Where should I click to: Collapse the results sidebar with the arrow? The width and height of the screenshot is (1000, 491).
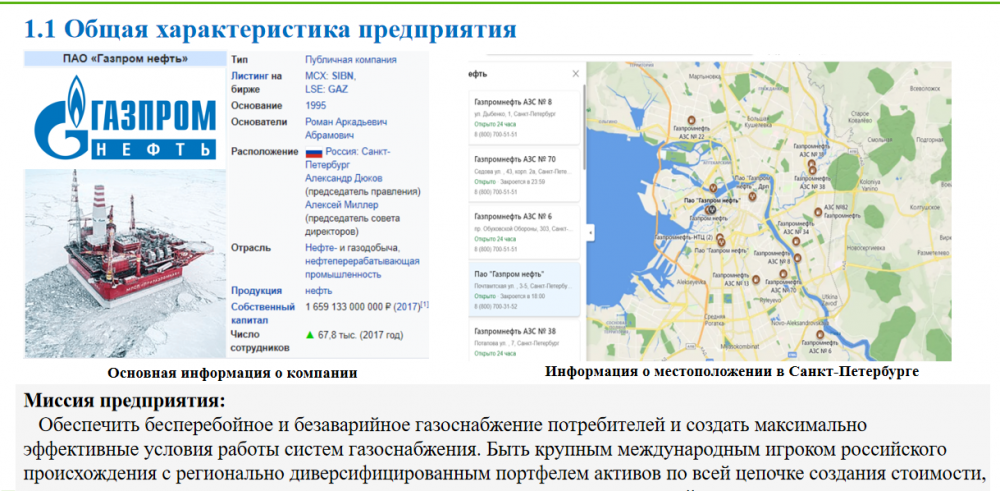point(590,233)
